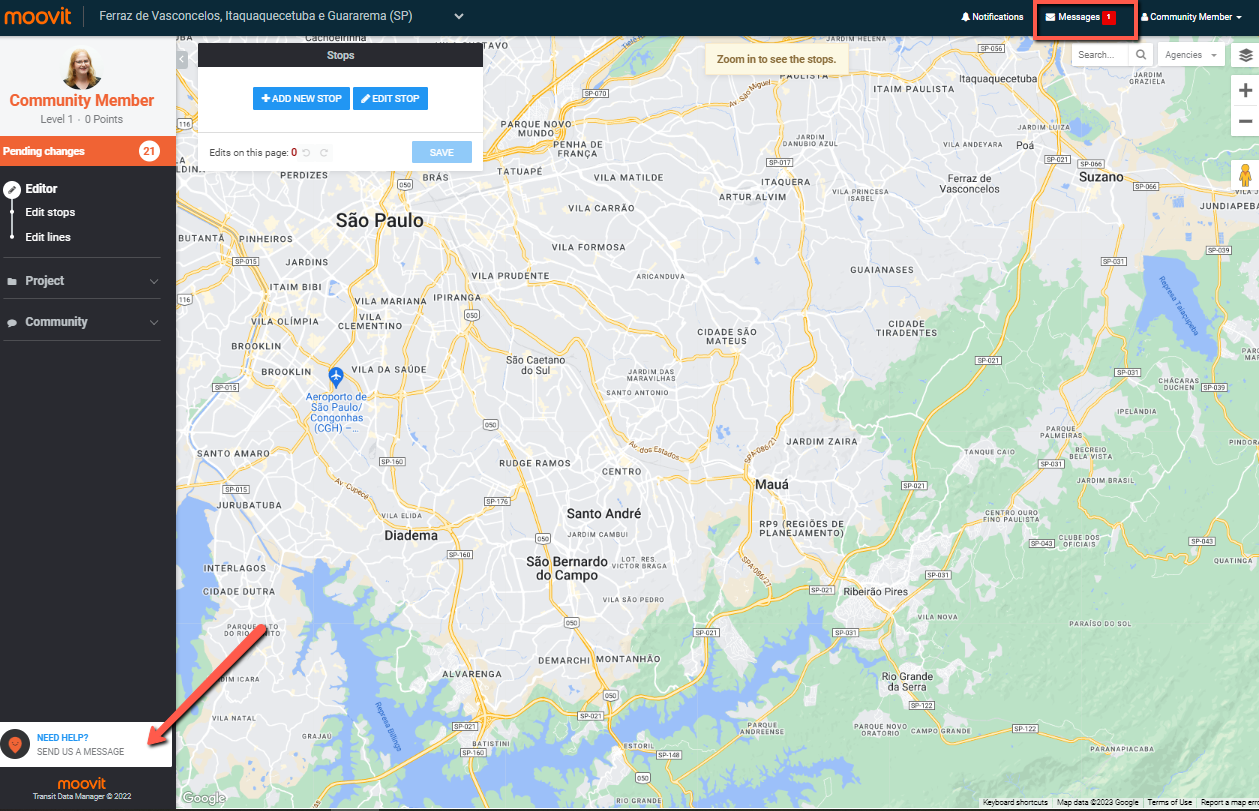
Task: Click Edit Stop button
Action: (x=390, y=98)
